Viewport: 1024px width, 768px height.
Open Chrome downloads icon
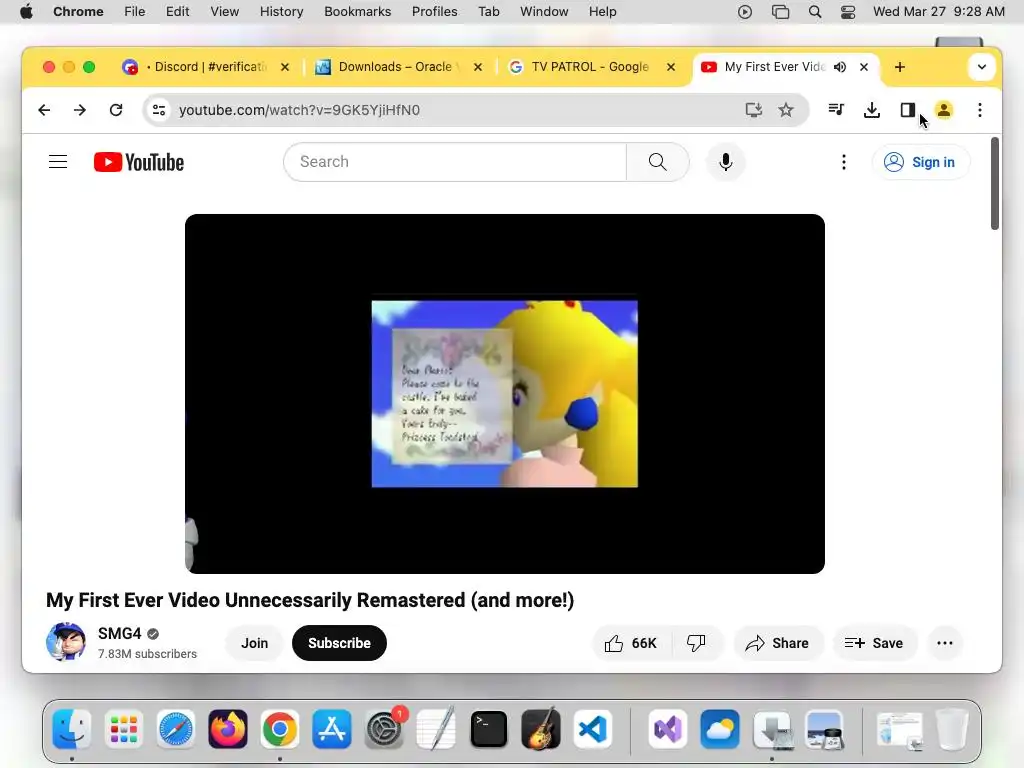tap(872, 110)
